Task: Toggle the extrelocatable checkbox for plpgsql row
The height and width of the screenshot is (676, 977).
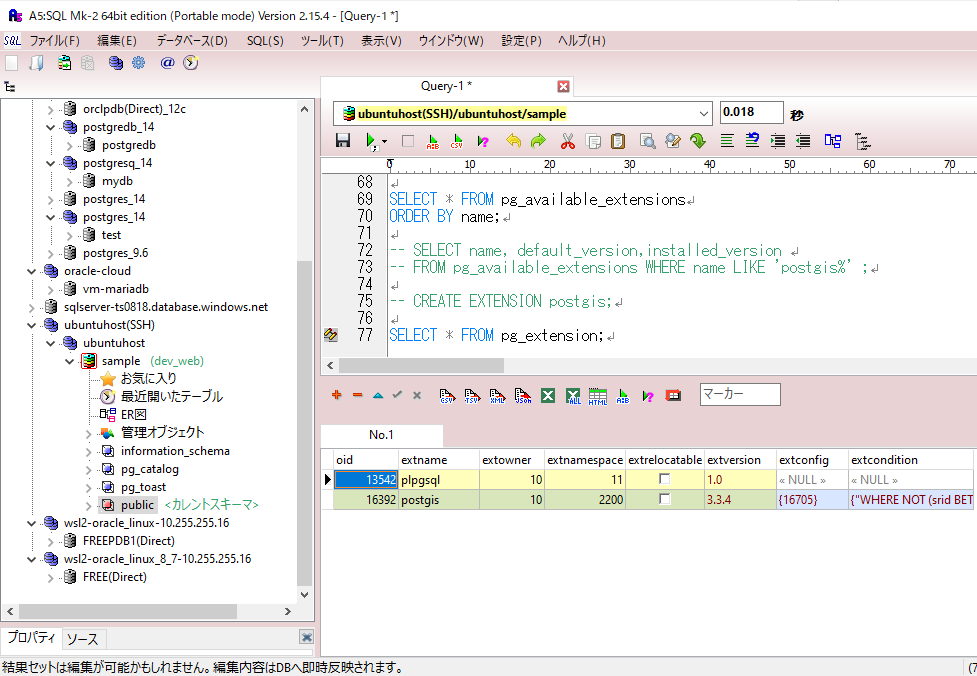Action: [666, 479]
